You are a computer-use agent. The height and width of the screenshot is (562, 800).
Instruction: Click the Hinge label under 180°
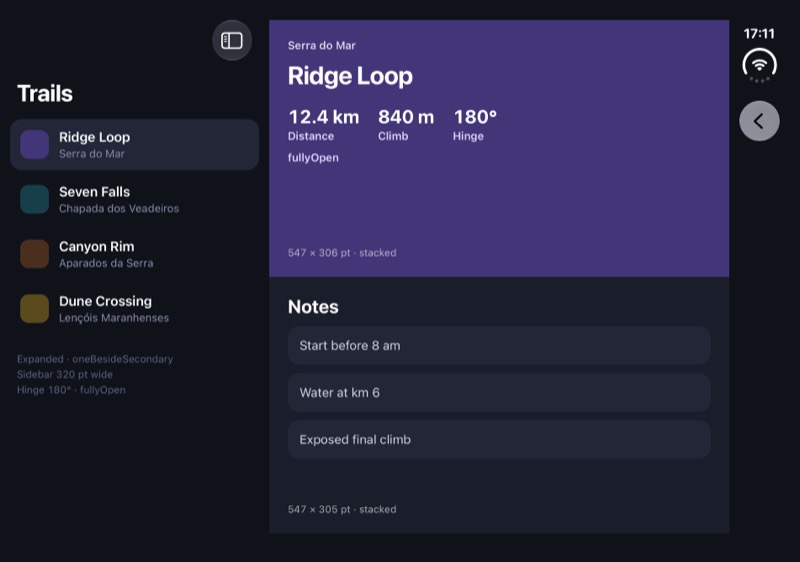468,136
